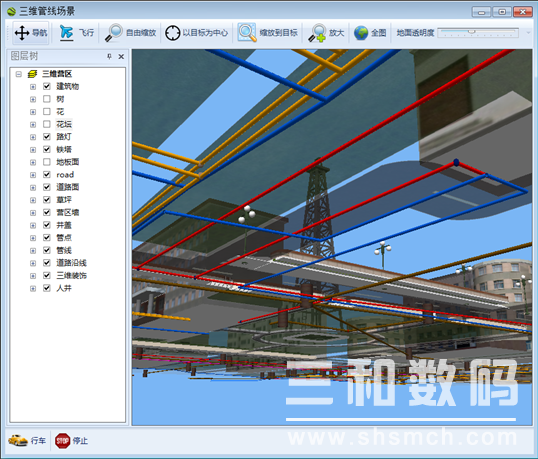
Task: Expand the 铁塔 tree node
Action: tap(33, 150)
